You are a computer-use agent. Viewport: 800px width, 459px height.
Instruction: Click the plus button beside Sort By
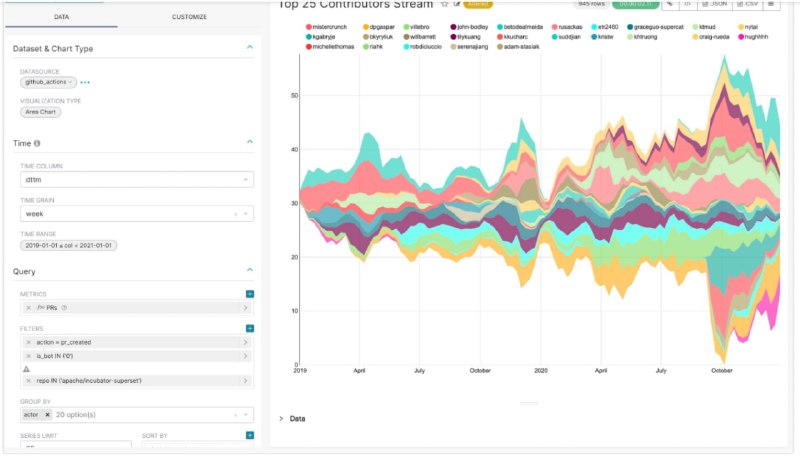[x=249, y=435]
